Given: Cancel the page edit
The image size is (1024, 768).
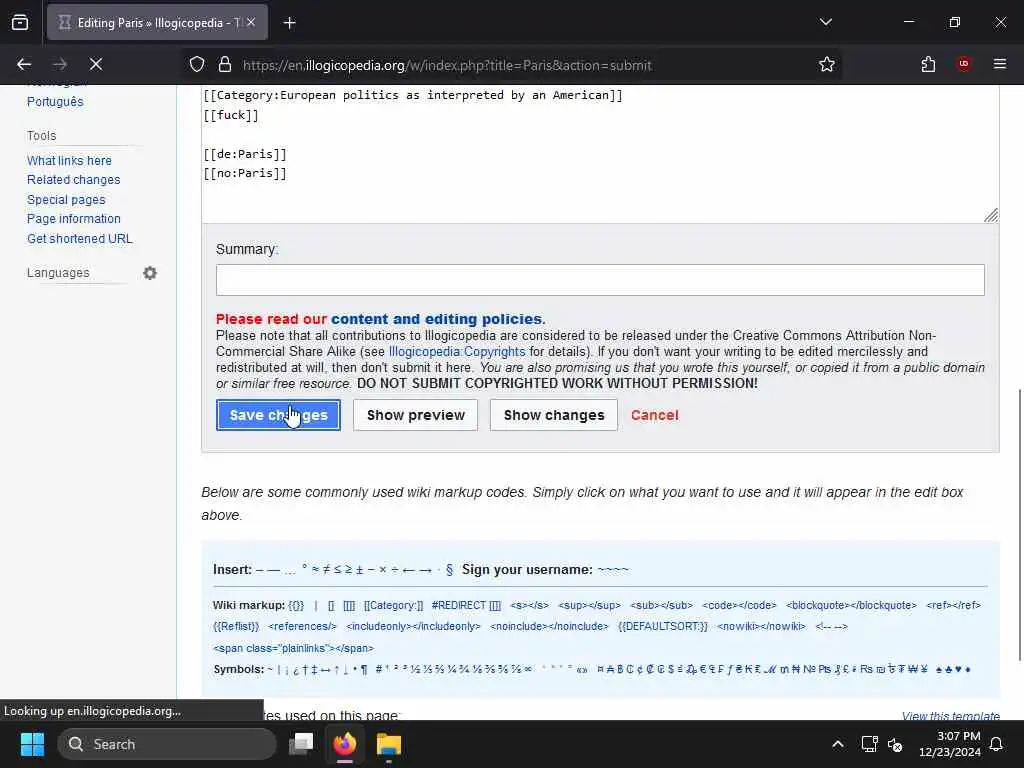Looking at the screenshot, I should pyautogui.click(x=654, y=415).
